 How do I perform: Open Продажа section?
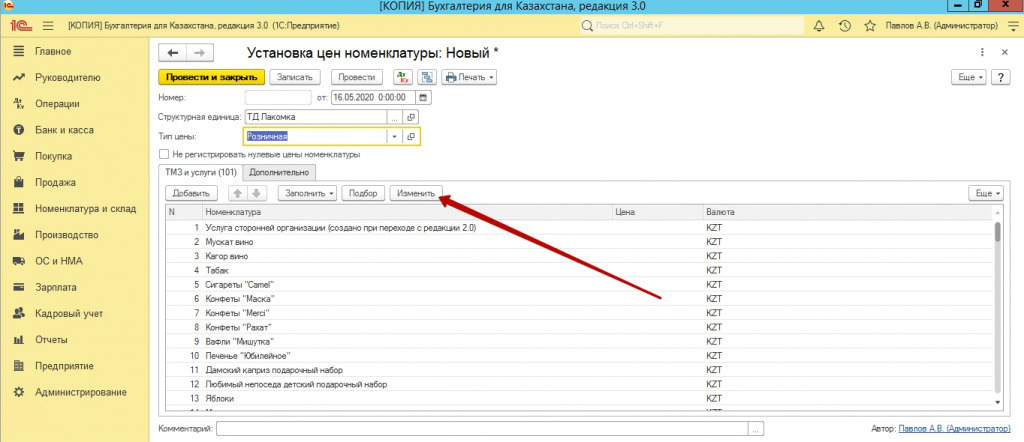[55, 182]
